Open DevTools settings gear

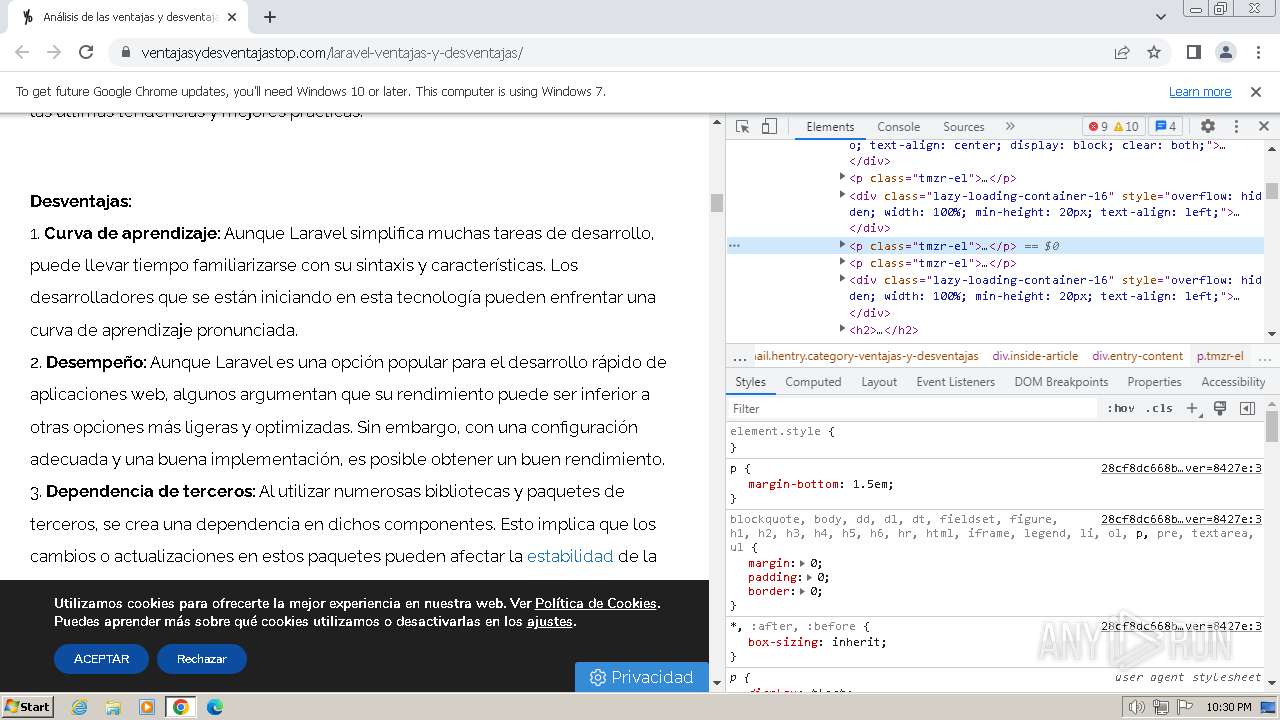(1208, 127)
